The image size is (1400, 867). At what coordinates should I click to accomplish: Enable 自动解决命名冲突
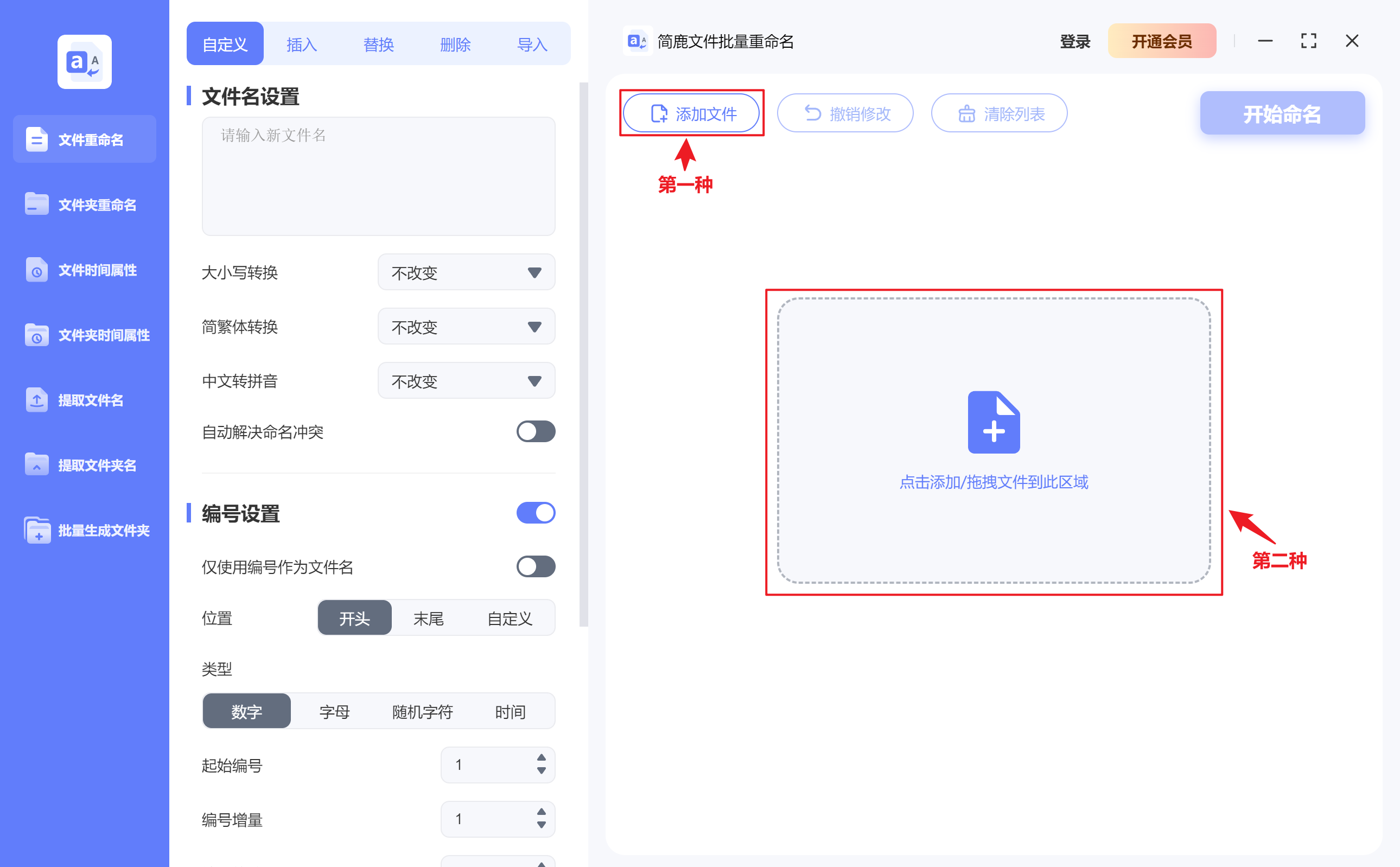click(x=535, y=432)
